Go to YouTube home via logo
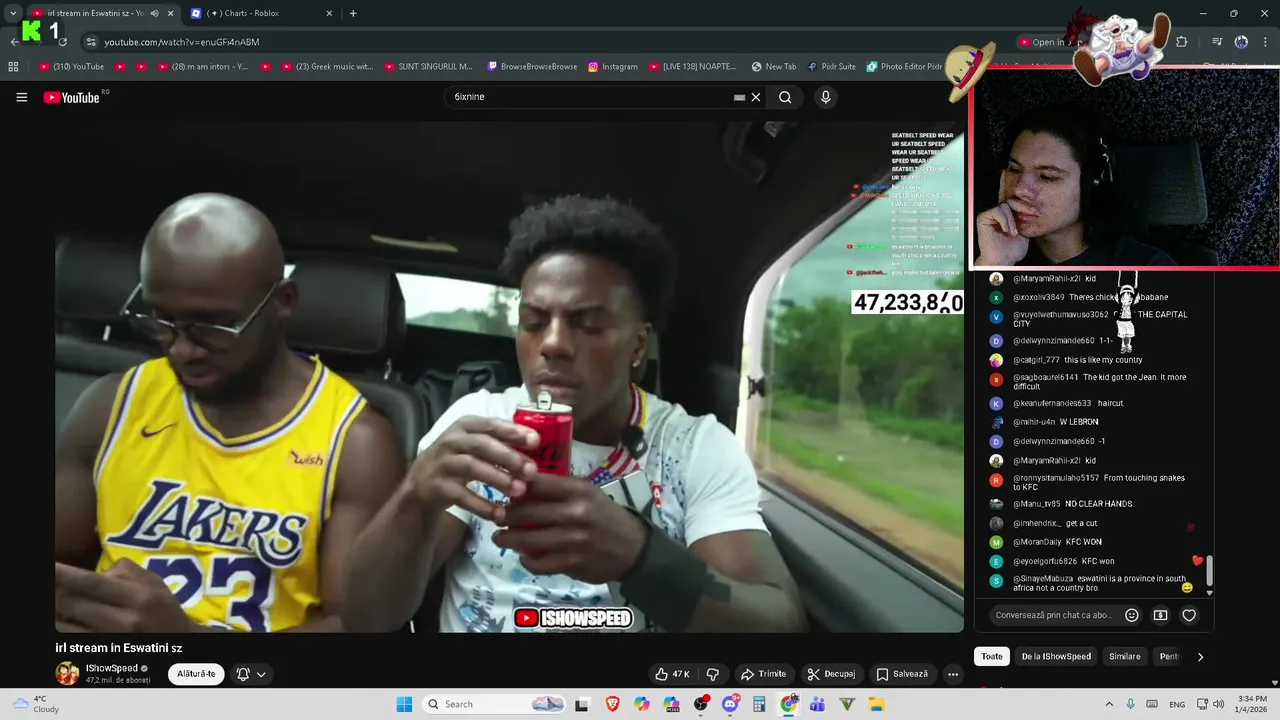 [x=72, y=97]
